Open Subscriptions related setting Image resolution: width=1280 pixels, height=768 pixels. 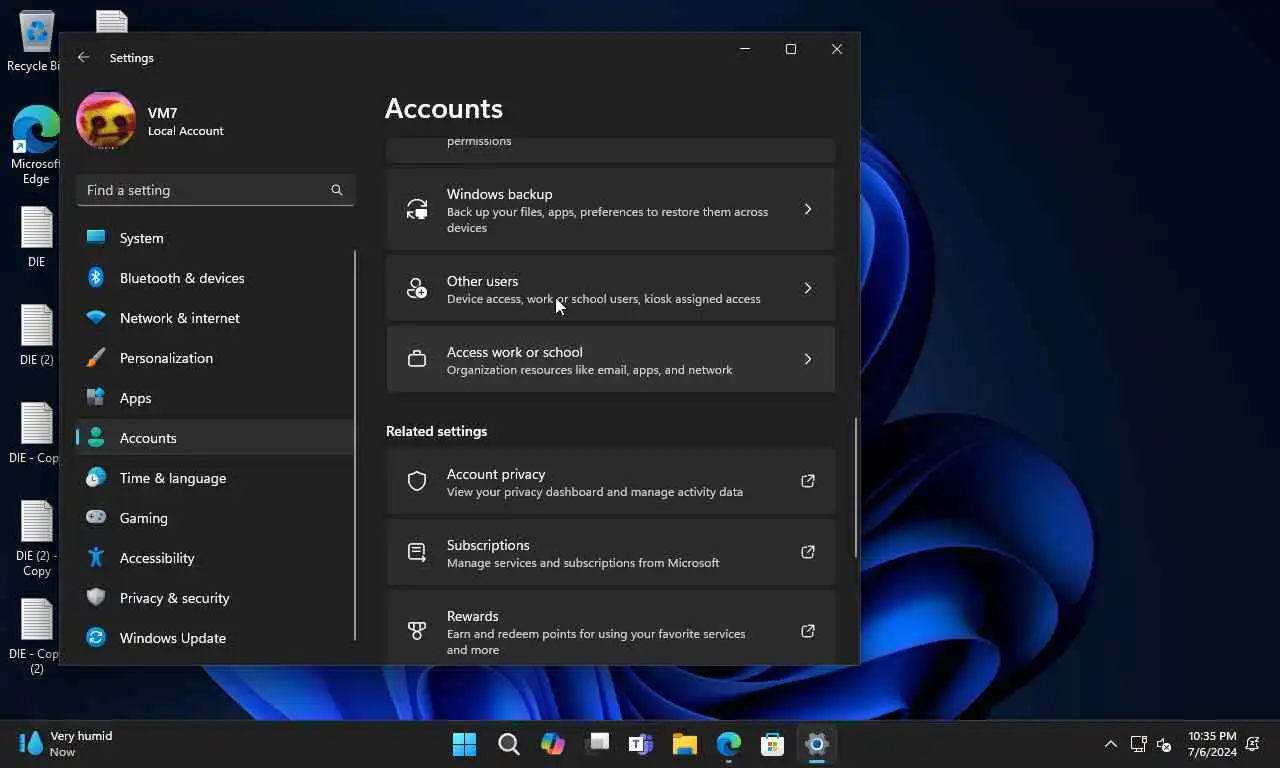pos(610,552)
